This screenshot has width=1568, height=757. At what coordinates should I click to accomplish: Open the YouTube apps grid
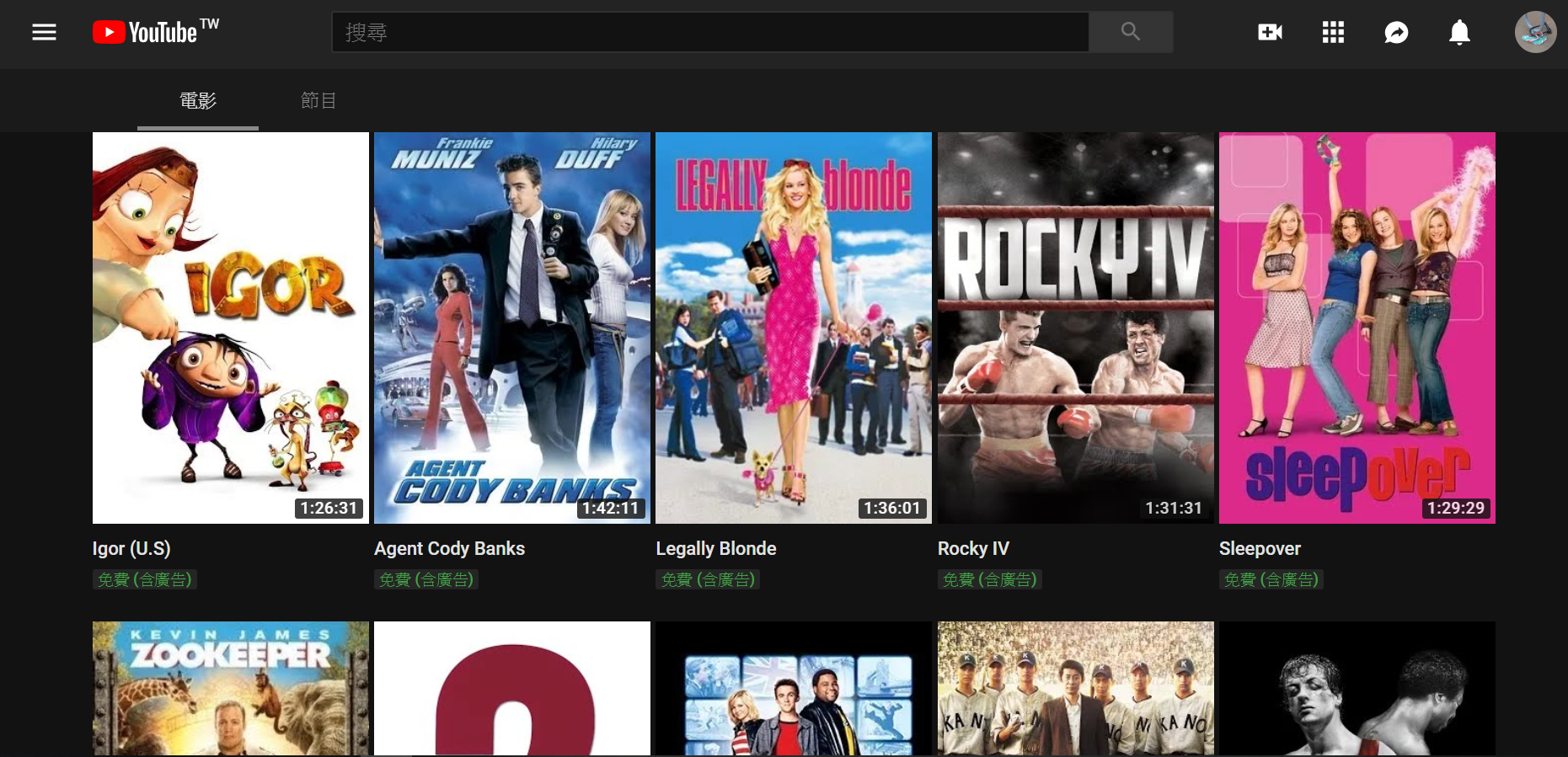click(x=1333, y=32)
